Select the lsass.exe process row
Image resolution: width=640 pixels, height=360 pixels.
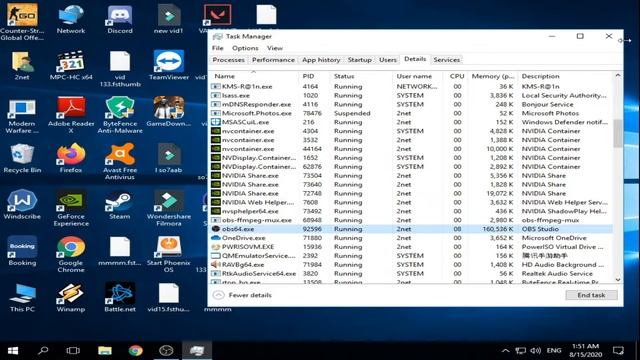411,96
